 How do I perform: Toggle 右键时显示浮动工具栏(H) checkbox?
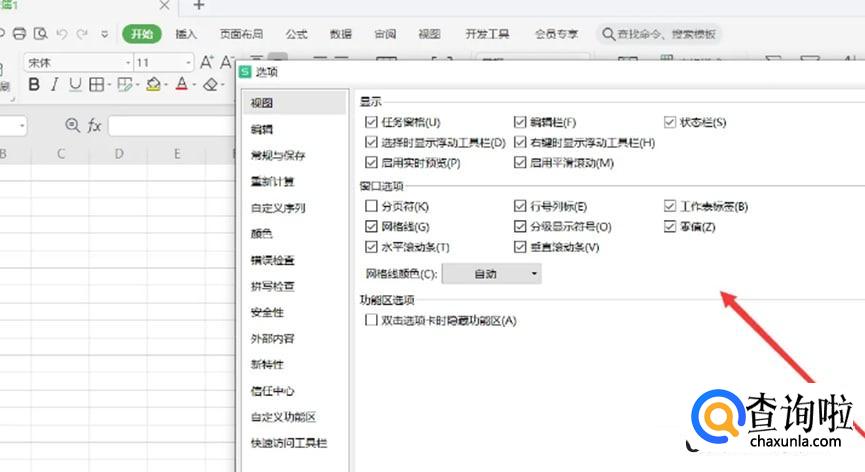[x=520, y=142]
